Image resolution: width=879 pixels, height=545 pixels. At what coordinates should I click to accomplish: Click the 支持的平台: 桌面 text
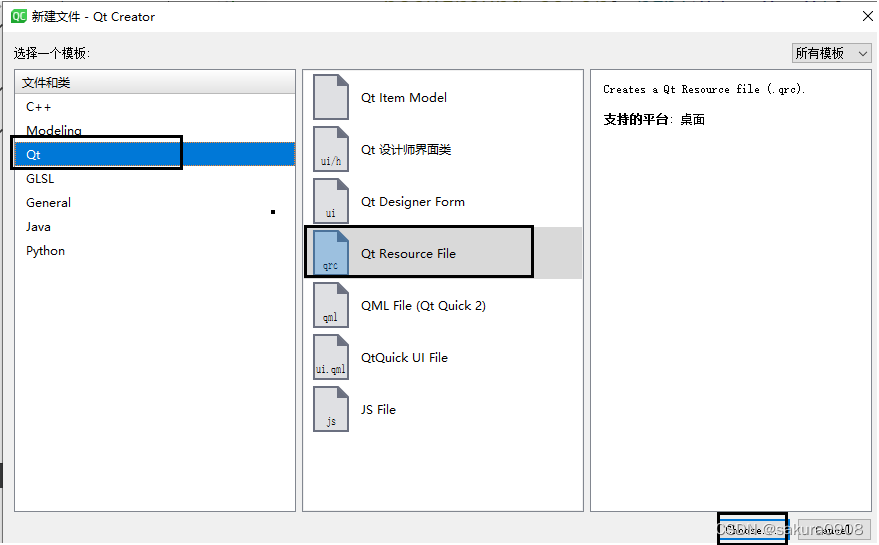pyautogui.click(x=654, y=119)
